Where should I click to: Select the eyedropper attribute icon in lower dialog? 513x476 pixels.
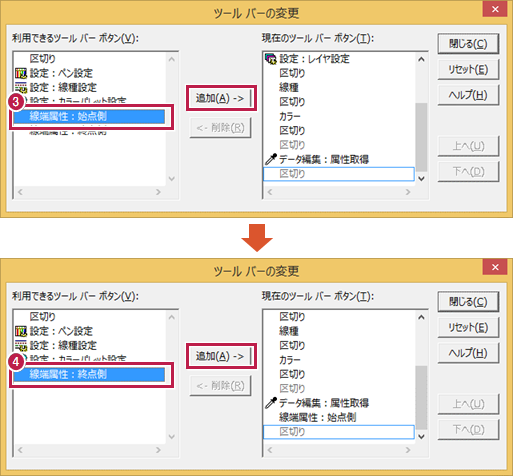(271, 403)
